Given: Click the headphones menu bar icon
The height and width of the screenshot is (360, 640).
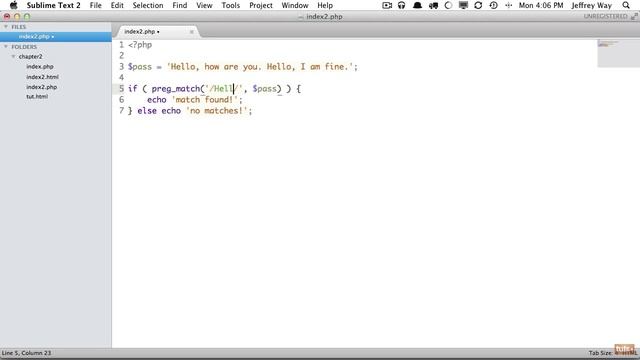Looking at the screenshot, I should coord(402,5).
